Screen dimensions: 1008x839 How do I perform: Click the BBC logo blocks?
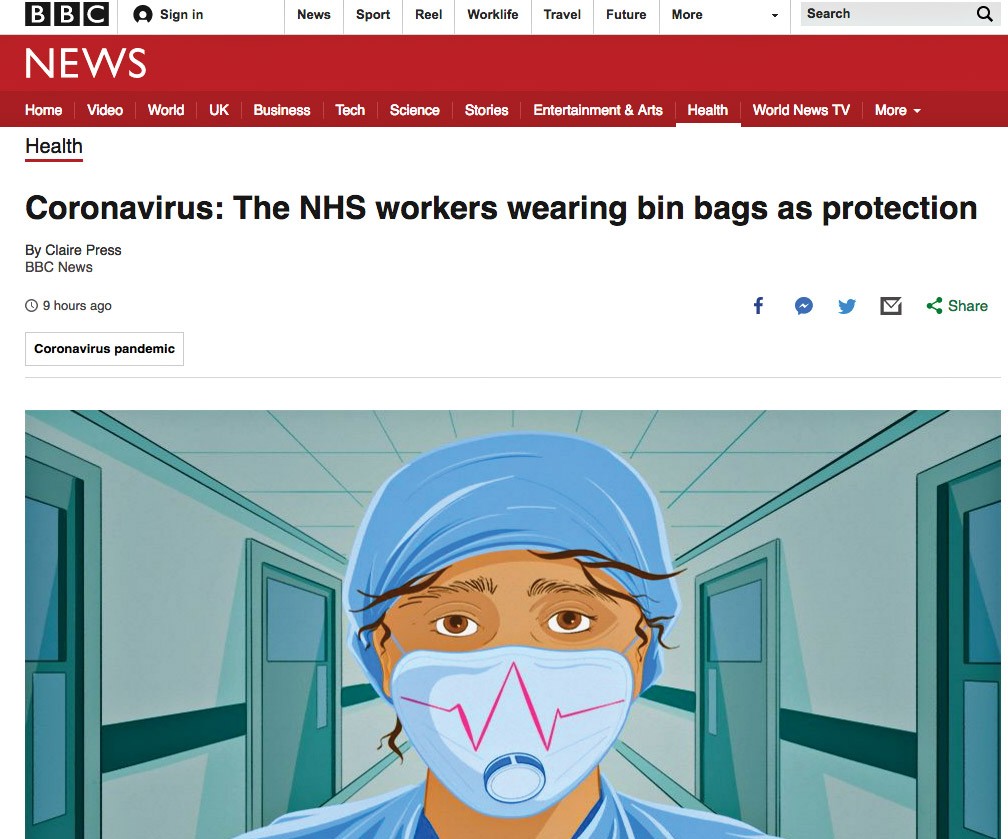(x=67, y=14)
